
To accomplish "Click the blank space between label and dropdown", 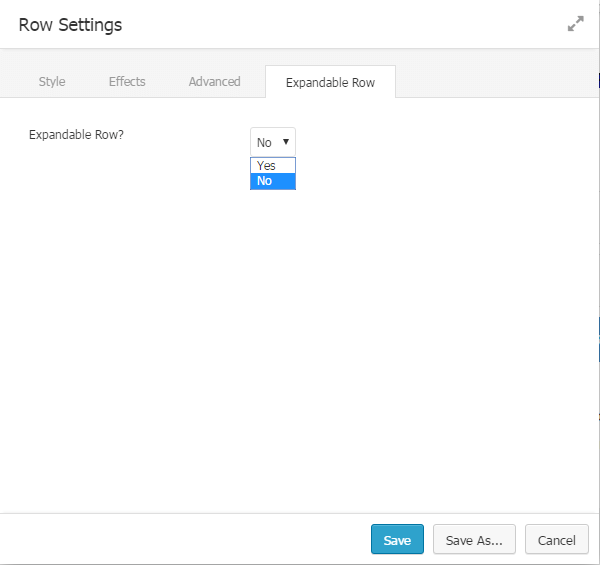I will [190, 135].
